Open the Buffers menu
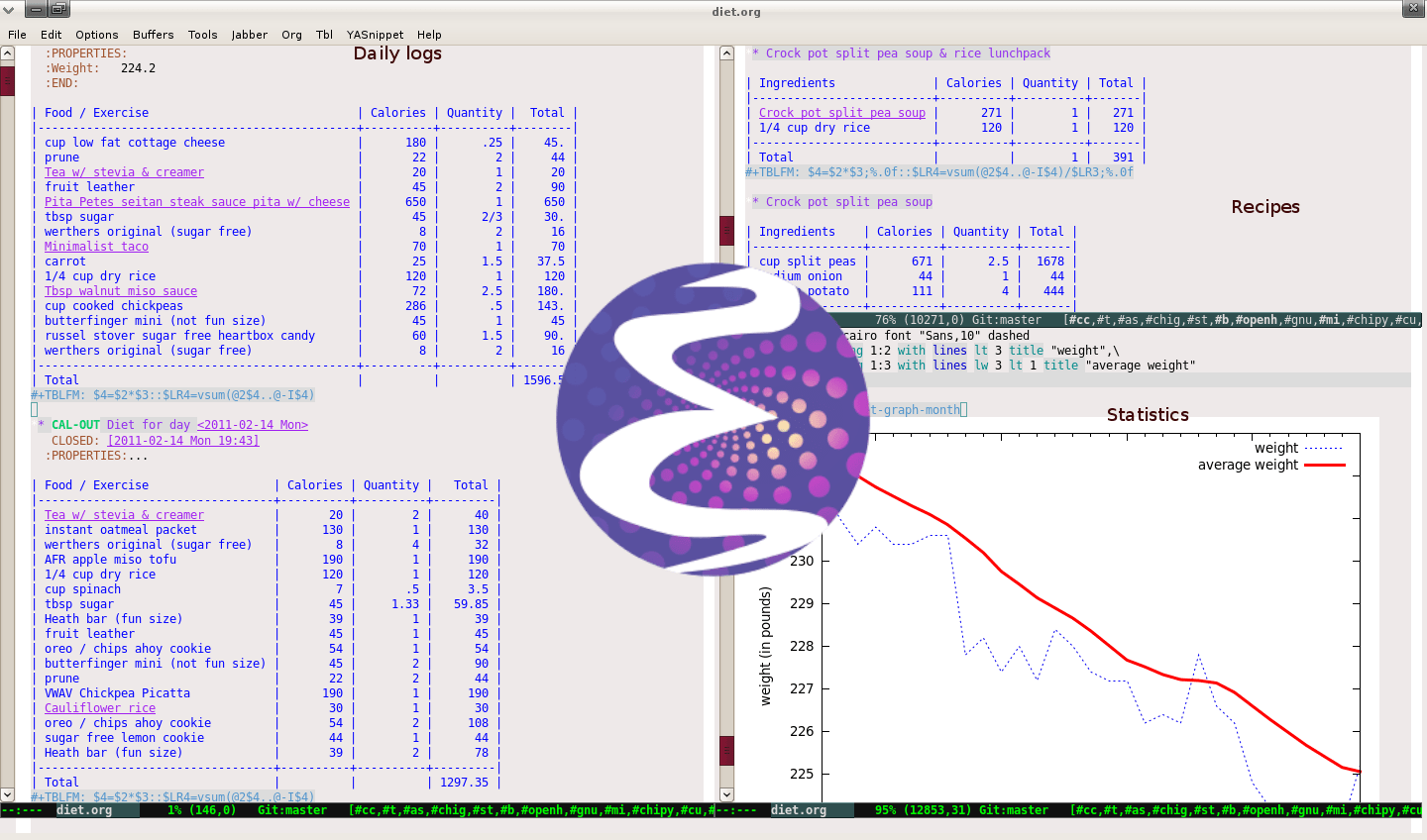Screen dimensions: 1427x840 point(153,35)
